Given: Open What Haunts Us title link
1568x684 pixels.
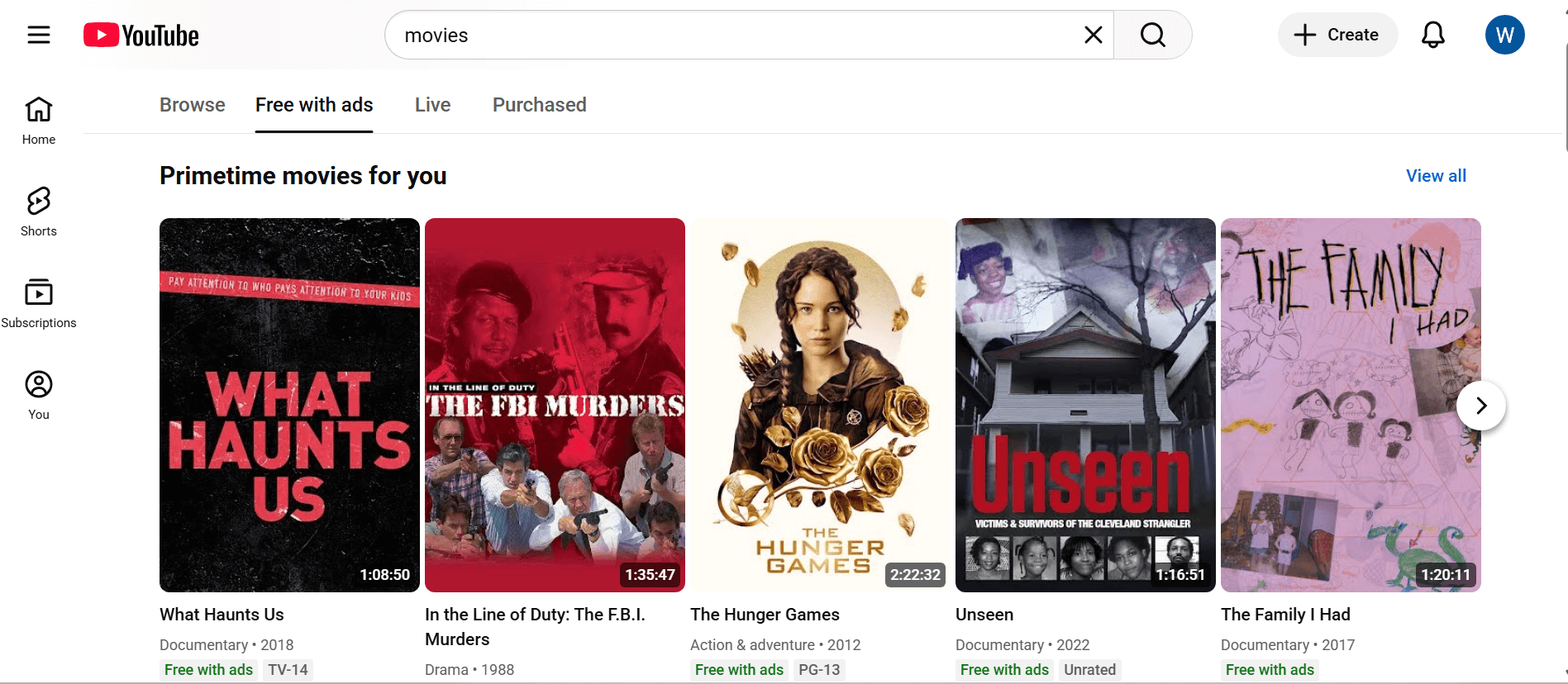Looking at the screenshot, I should tap(222, 615).
